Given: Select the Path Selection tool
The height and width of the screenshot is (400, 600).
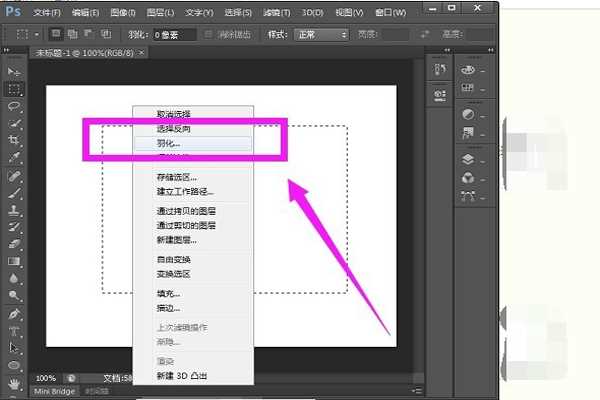Looking at the screenshot, I should click(x=14, y=348).
